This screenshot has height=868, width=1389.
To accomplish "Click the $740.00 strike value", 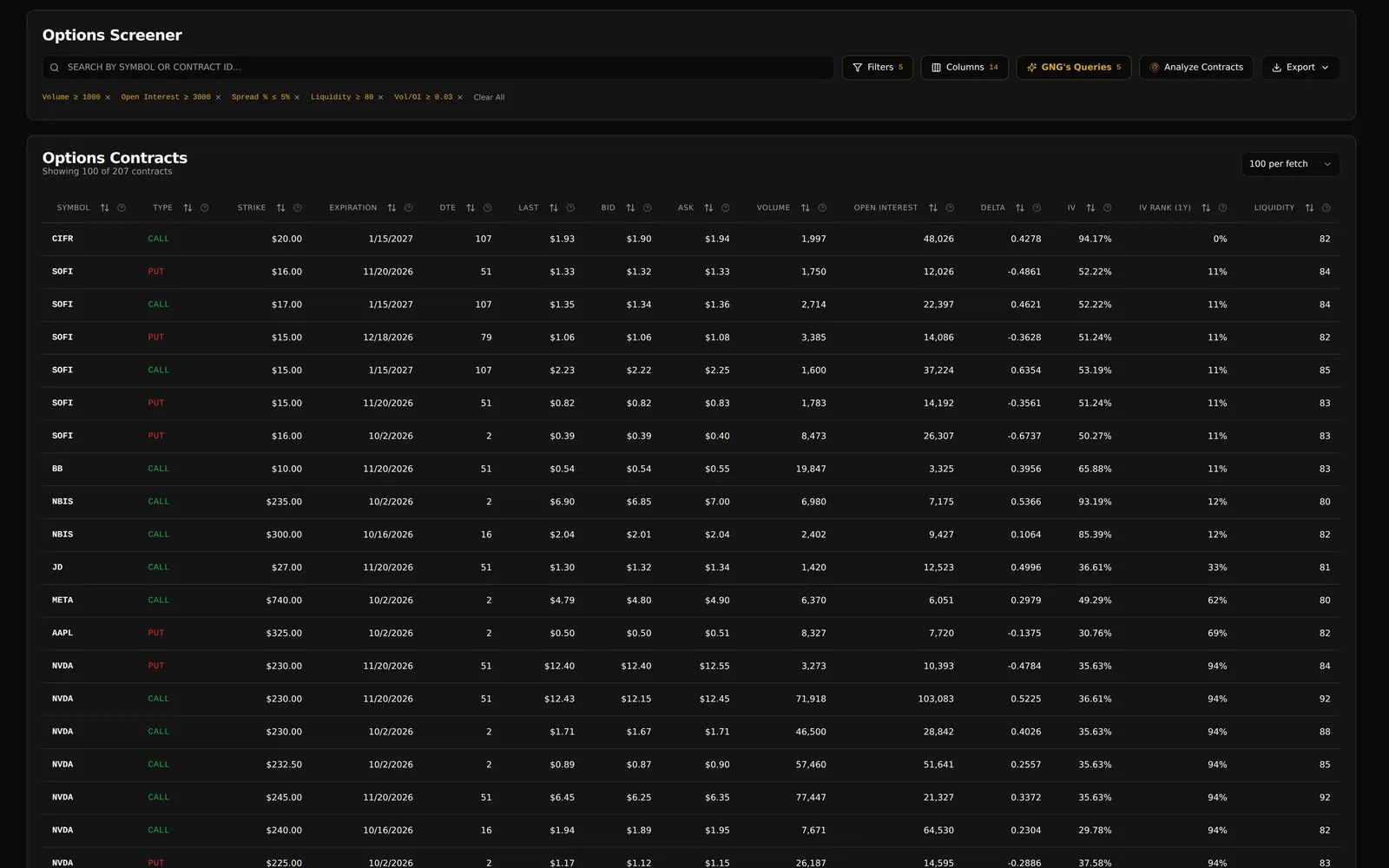I will click(x=284, y=601).
